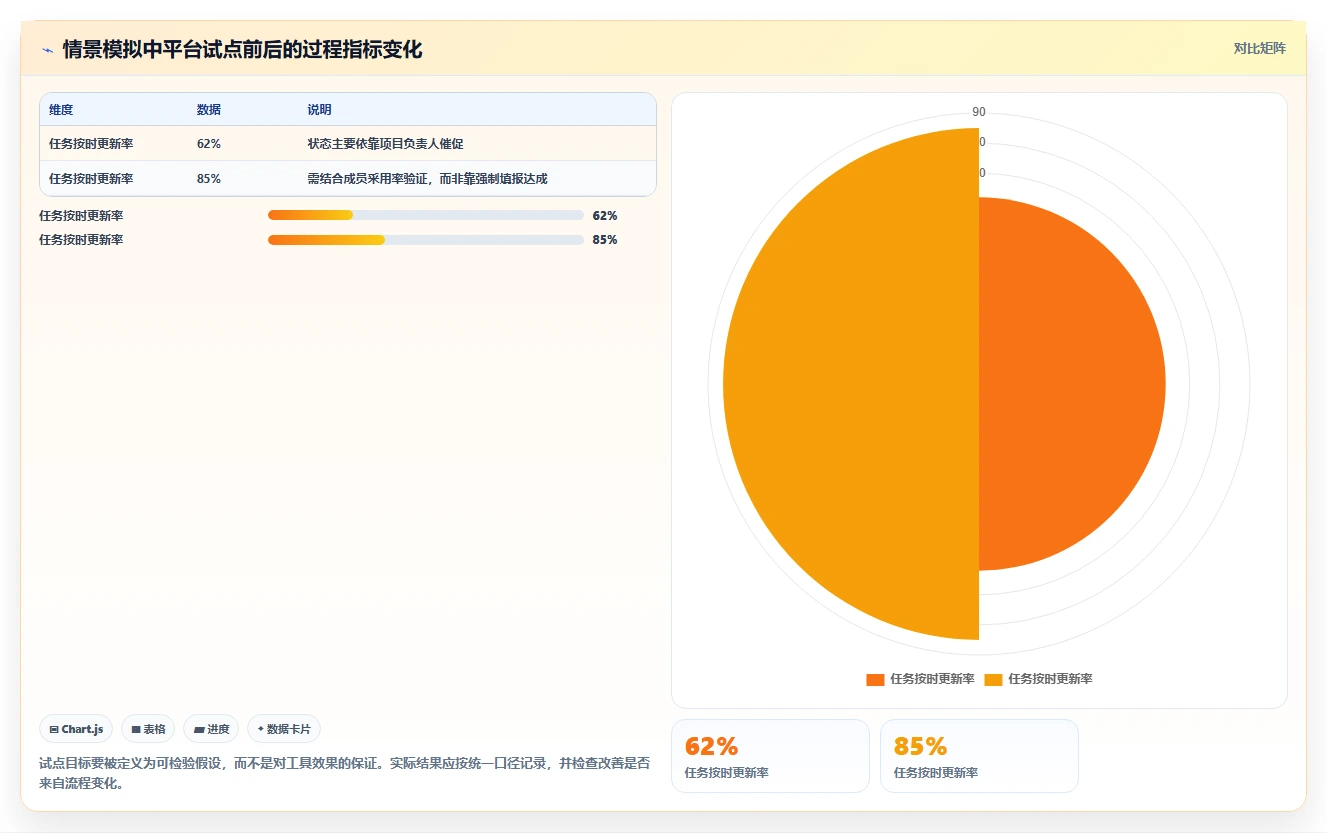Image resolution: width=1327 pixels, height=833 pixels.
Task: Toggle the amber legend swatch
Action: [x=993, y=680]
